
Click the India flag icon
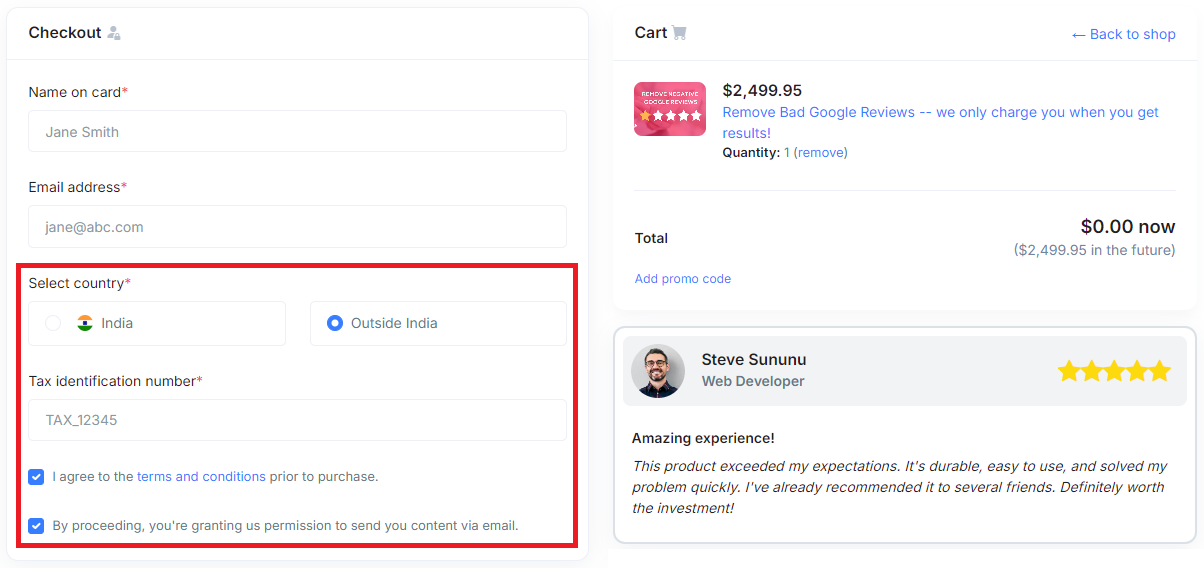tap(85, 323)
